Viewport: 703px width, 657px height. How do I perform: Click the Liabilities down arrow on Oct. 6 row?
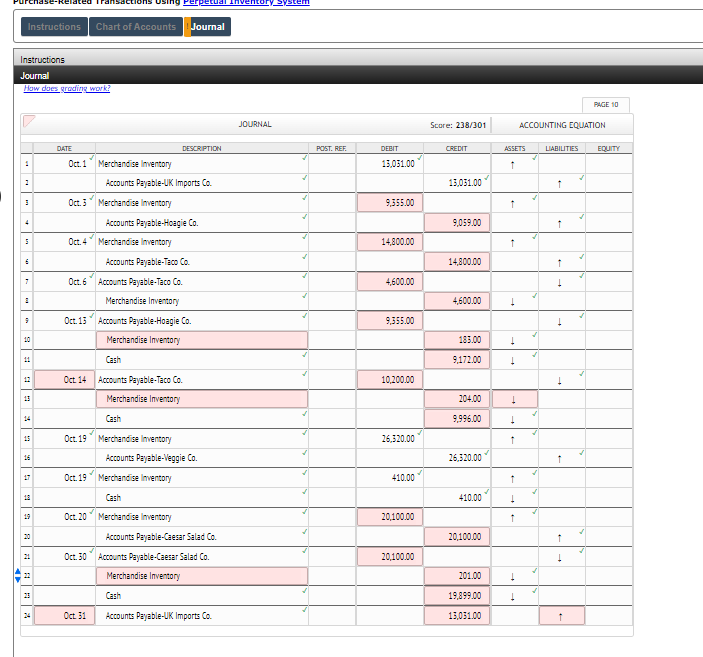tap(559, 283)
